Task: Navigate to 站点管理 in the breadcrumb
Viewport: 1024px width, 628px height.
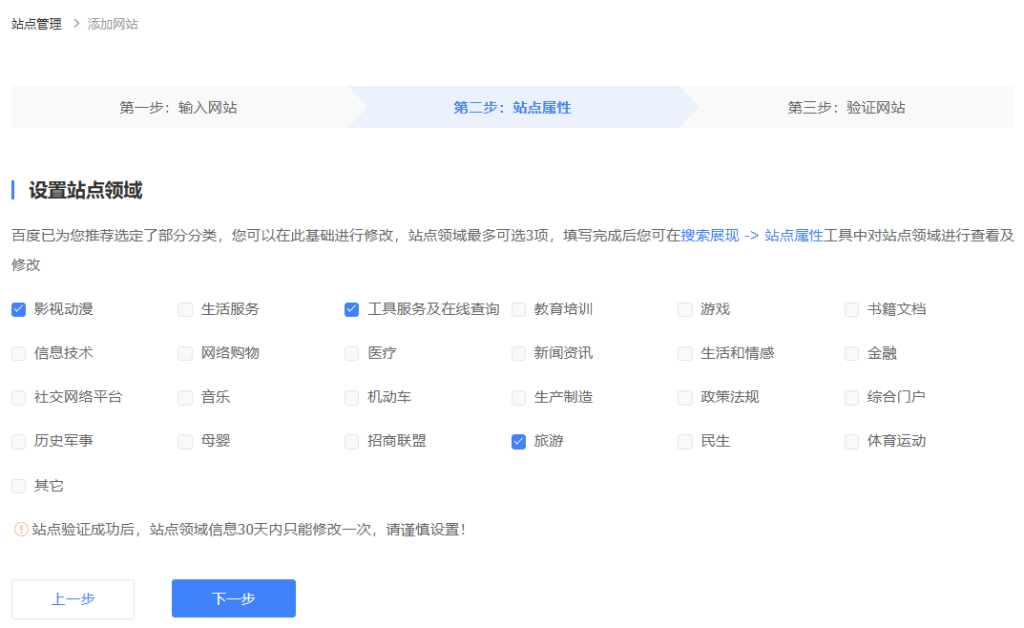Action: coord(36,24)
